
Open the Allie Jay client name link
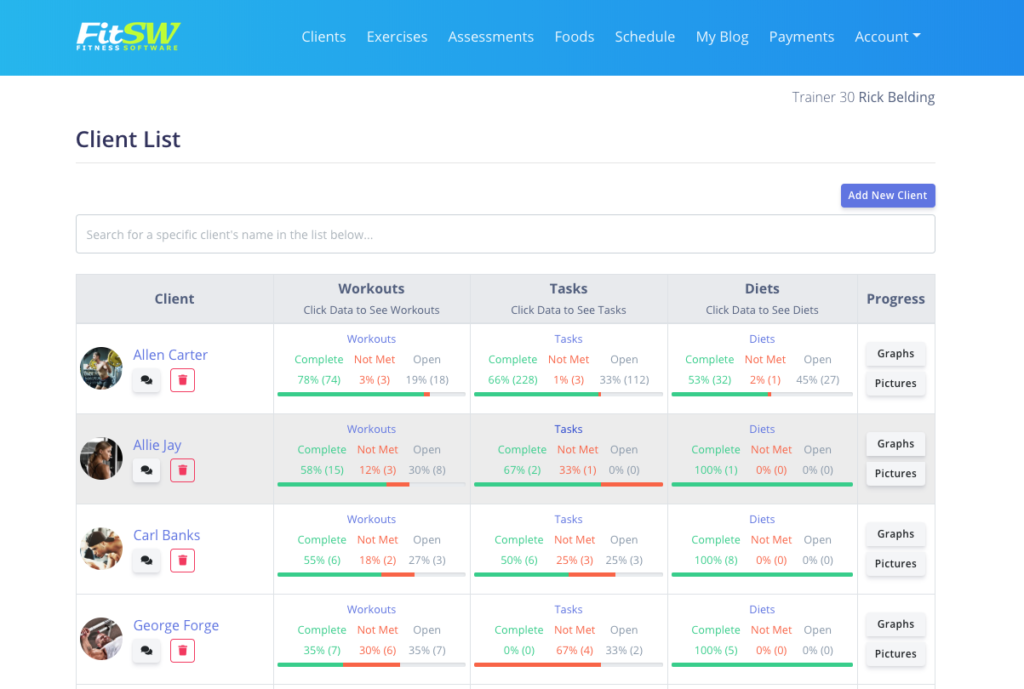(157, 445)
